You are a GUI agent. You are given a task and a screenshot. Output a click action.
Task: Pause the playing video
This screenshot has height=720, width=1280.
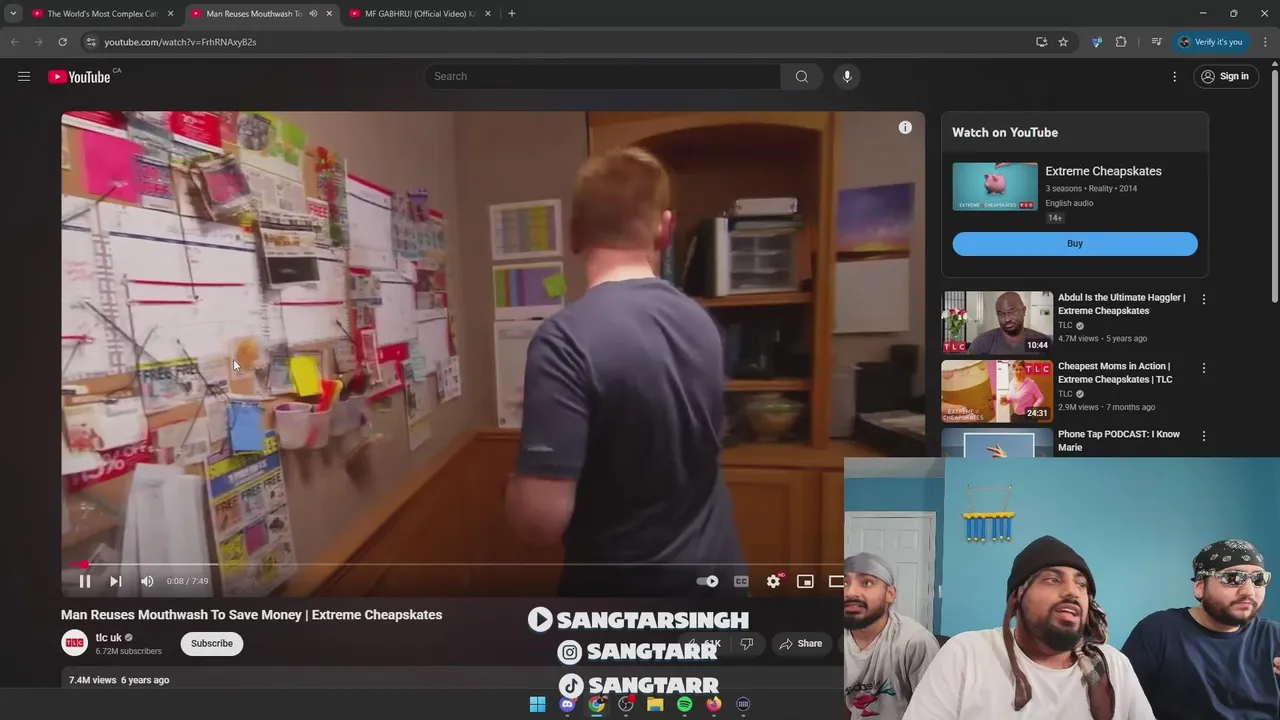coord(85,581)
